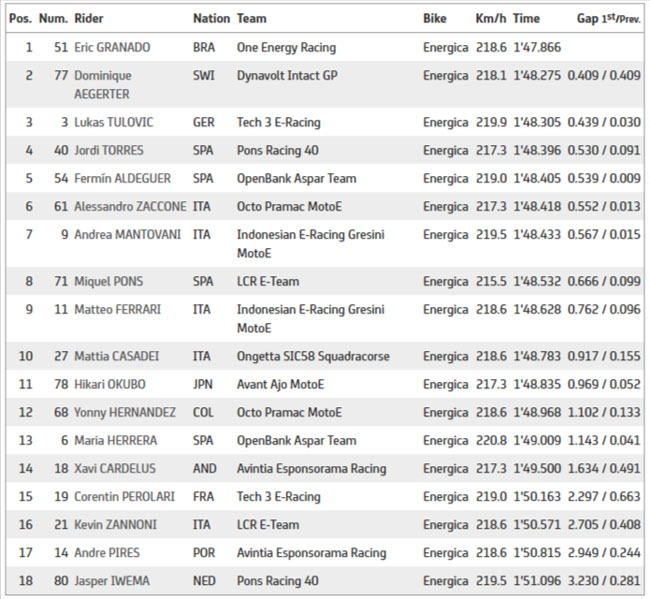650x599 pixels.
Task: Click the 'Pos.' column header
Action: [20, 19]
